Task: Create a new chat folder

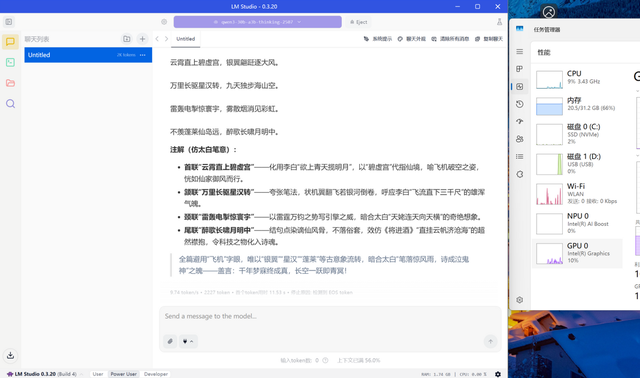Action: click(x=127, y=39)
